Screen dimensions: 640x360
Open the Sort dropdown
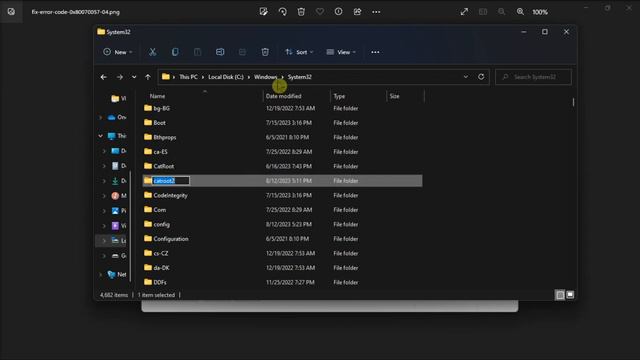(299, 52)
